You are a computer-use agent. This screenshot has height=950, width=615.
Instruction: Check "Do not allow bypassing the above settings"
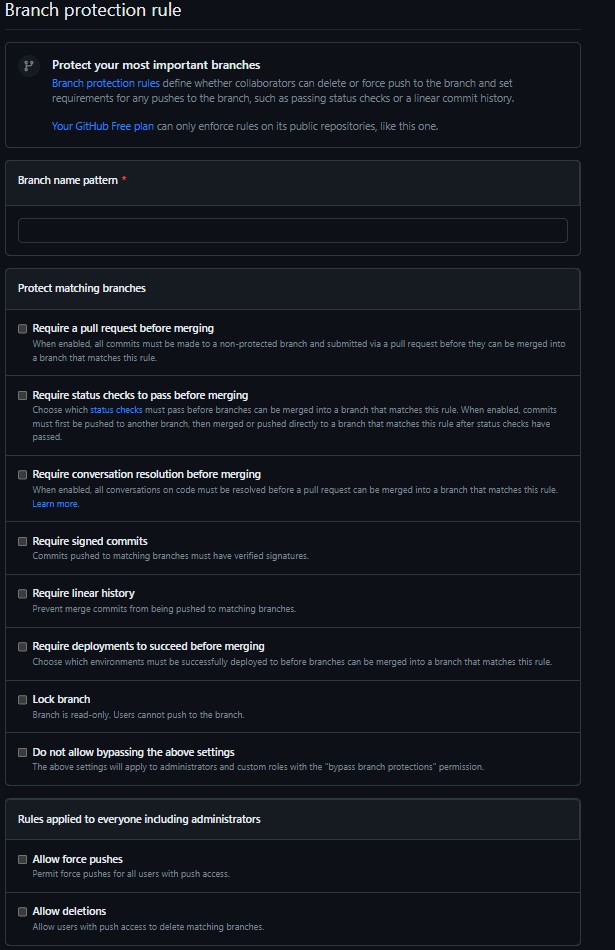(x=22, y=751)
